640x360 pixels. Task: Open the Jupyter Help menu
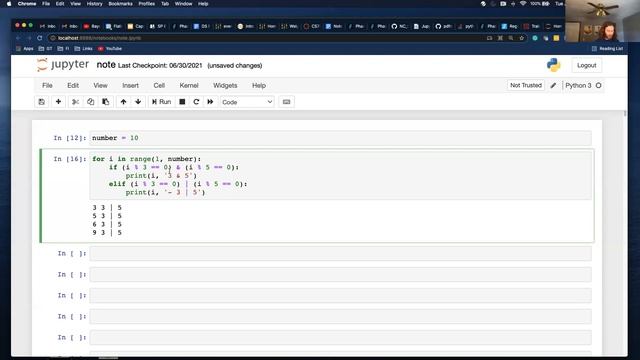259,85
